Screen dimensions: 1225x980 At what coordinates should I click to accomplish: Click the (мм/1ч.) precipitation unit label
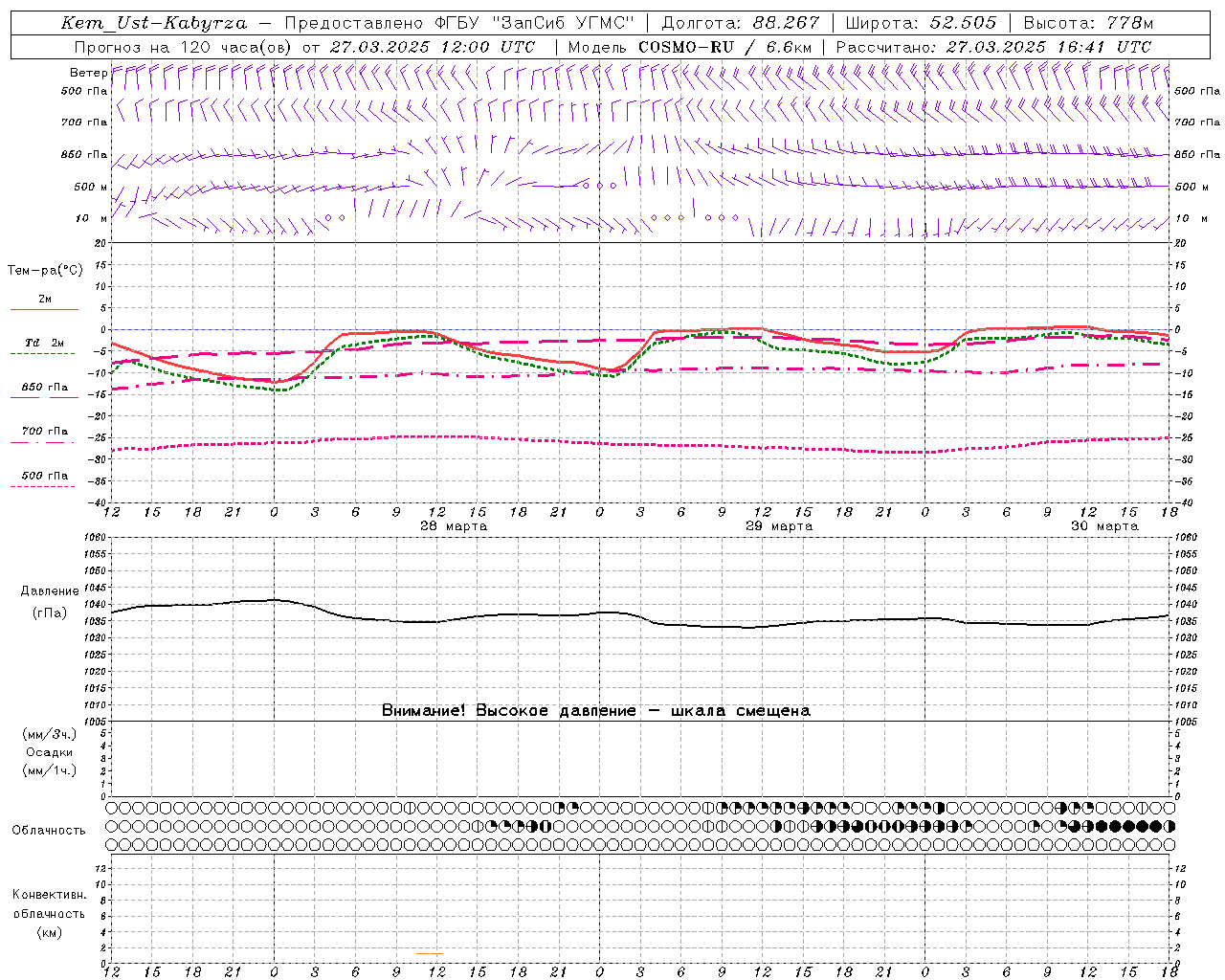pyautogui.click(x=50, y=770)
